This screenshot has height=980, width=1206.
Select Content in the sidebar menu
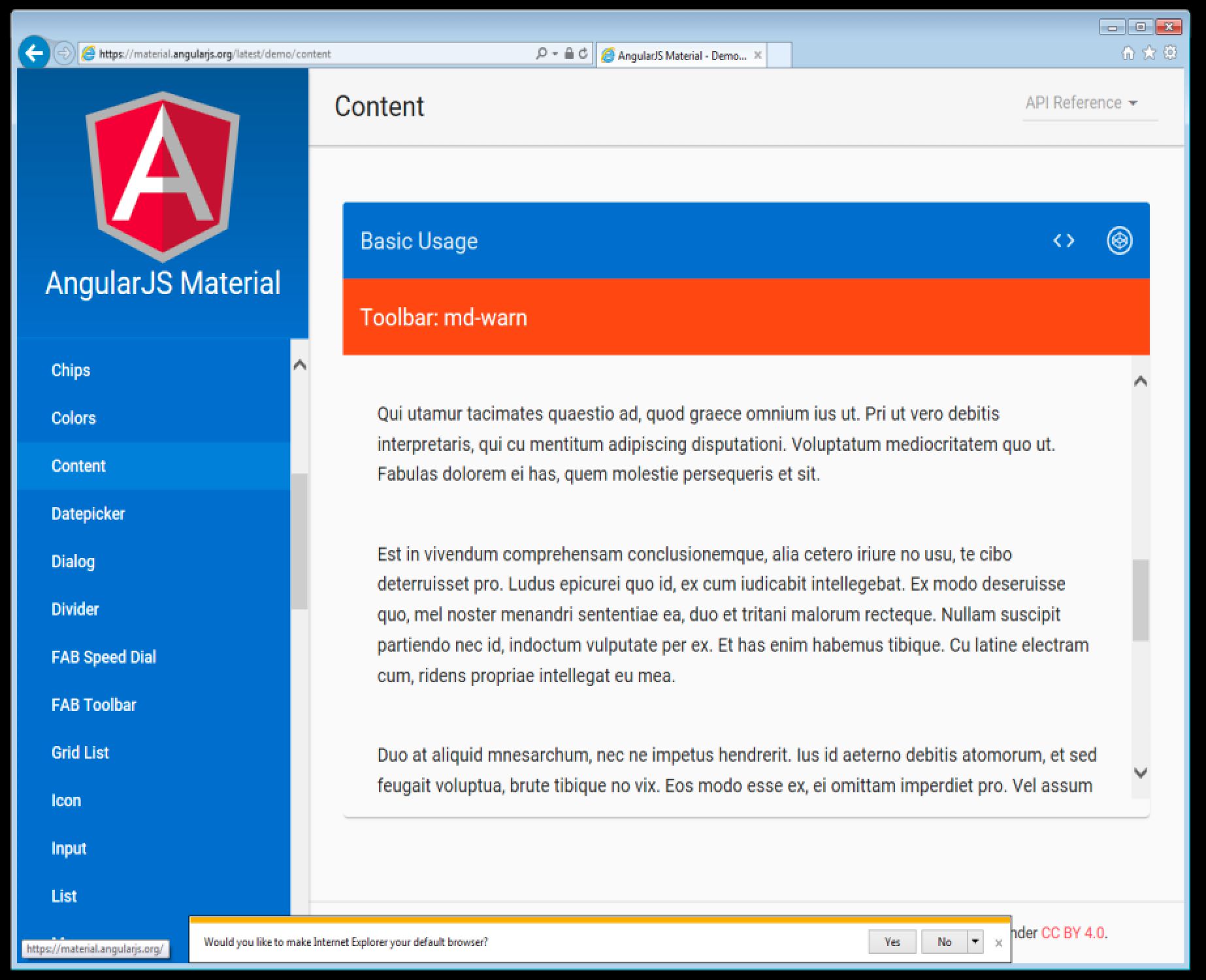(x=154, y=466)
